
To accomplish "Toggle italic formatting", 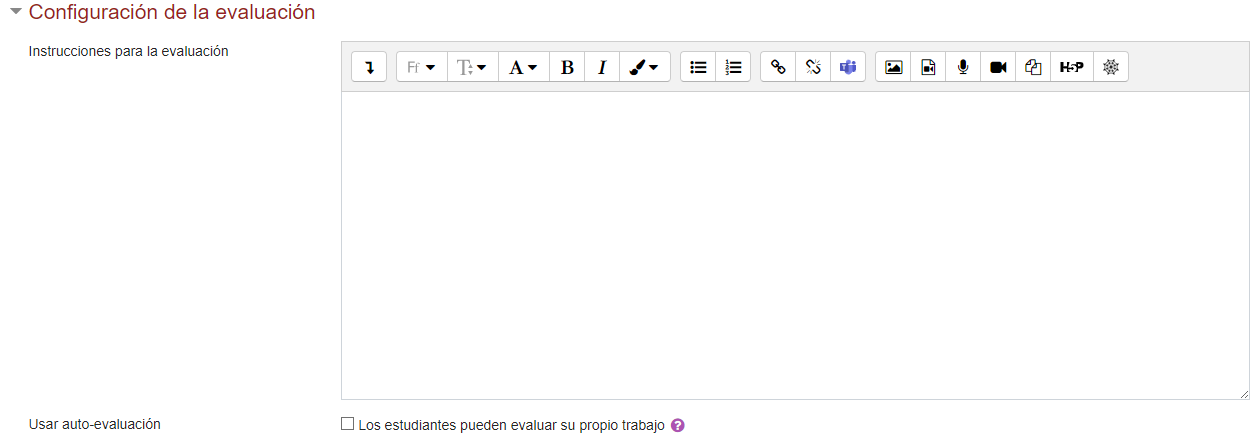I will [x=602, y=67].
